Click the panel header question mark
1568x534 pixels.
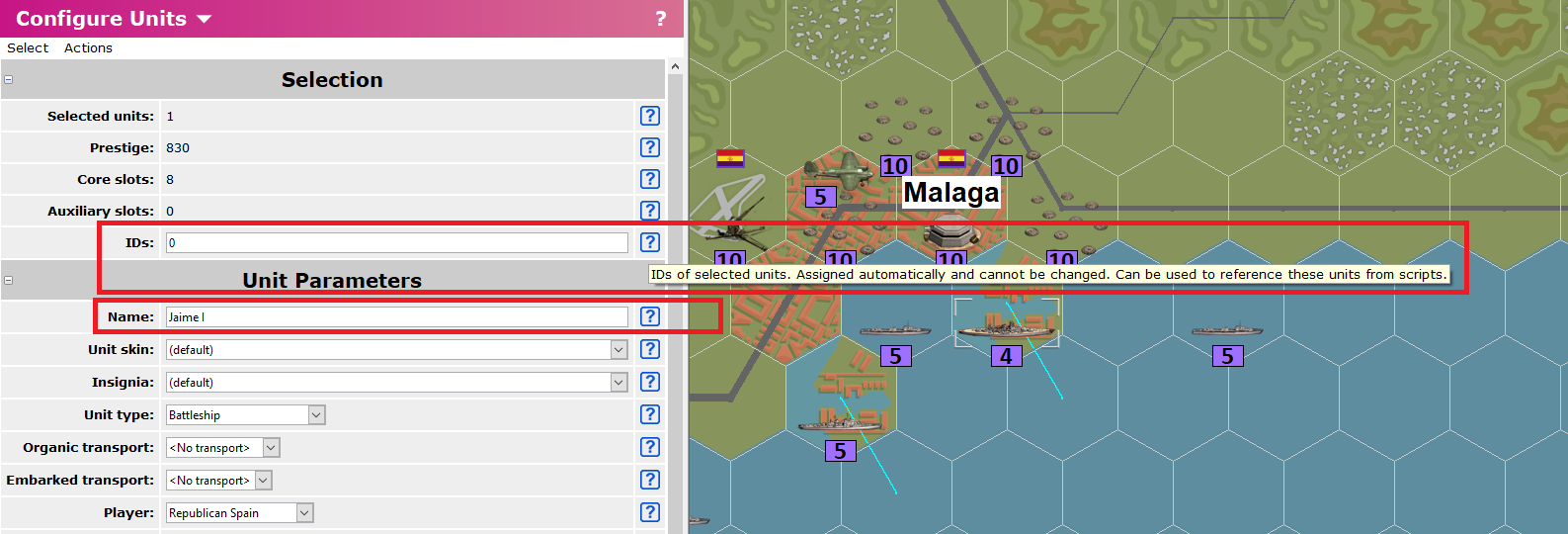pos(661,19)
